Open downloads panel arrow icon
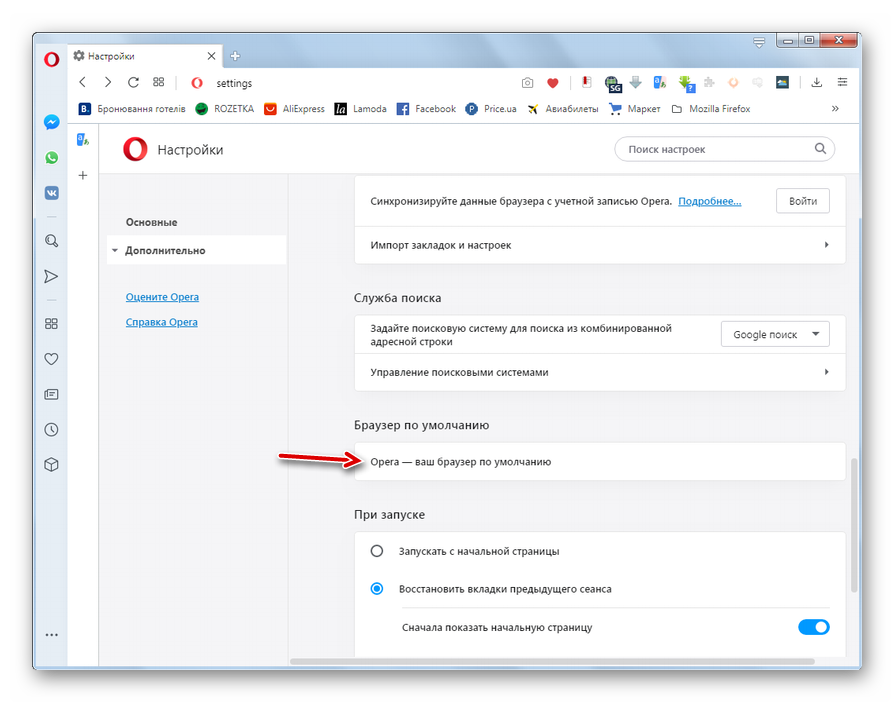The height and width of the screenshot is (703, 895). [817, 83]
